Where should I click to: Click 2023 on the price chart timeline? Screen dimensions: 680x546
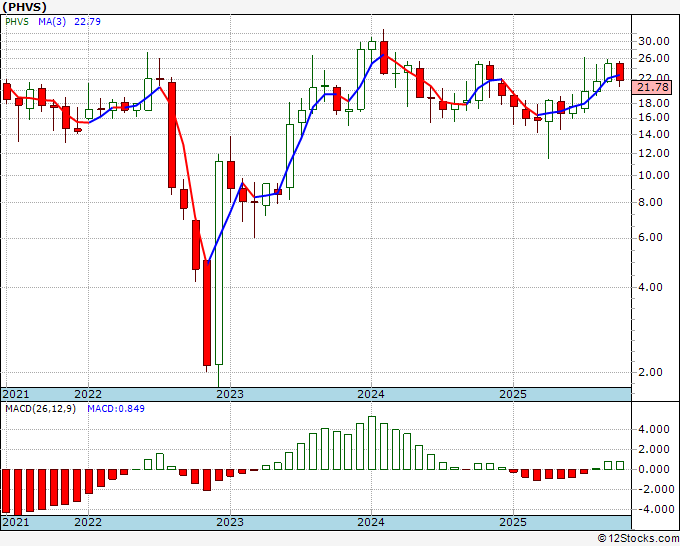click(x=230, y=394)
